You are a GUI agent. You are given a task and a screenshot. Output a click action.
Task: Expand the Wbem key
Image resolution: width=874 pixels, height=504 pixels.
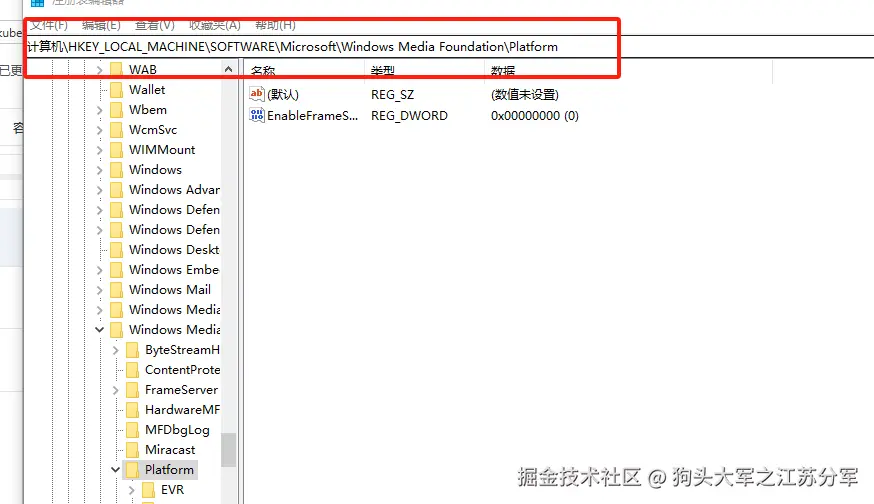point(100,110)
